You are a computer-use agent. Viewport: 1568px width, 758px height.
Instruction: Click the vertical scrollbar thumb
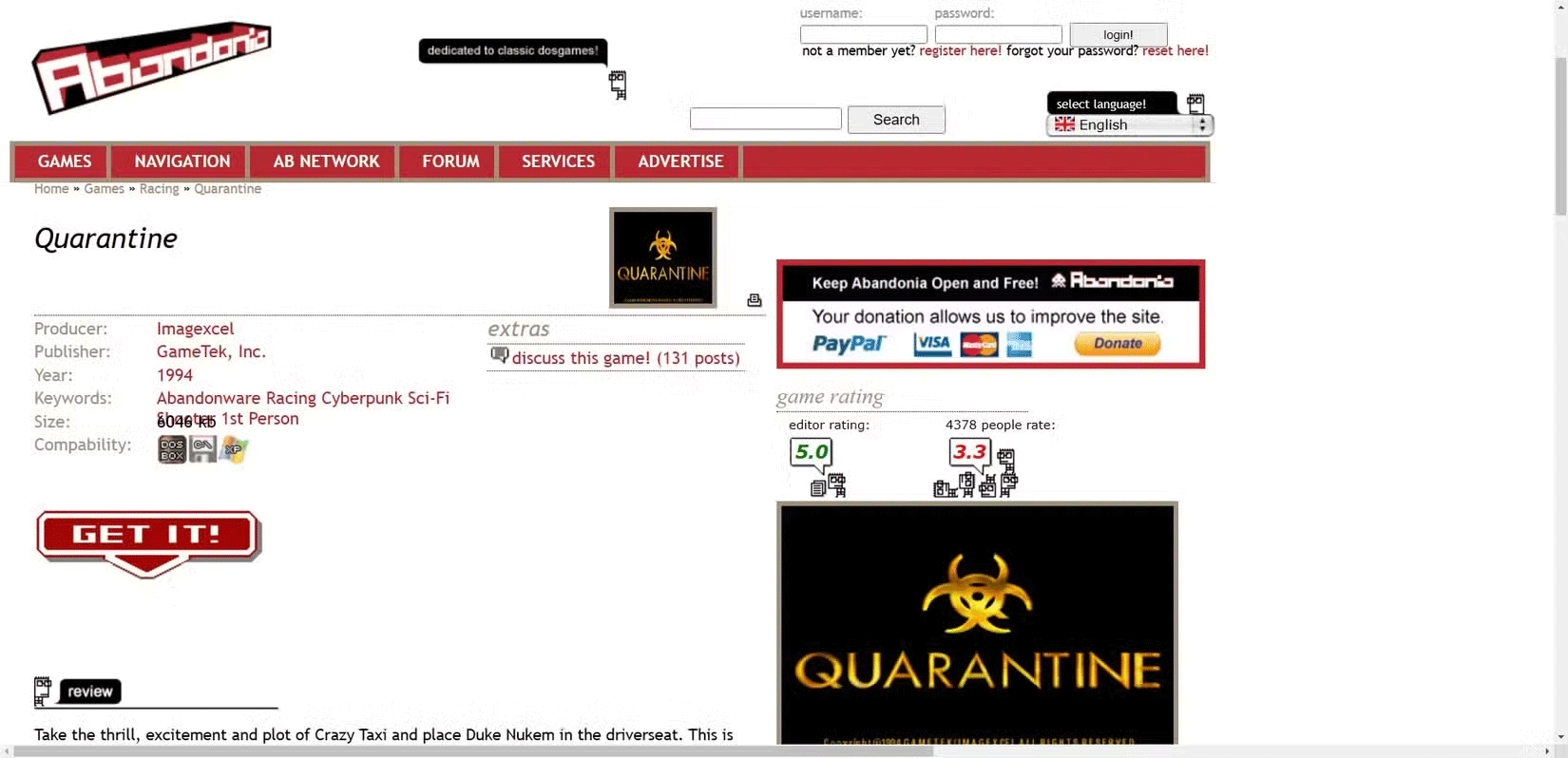pyautogui.click(x=1560, y=136)
